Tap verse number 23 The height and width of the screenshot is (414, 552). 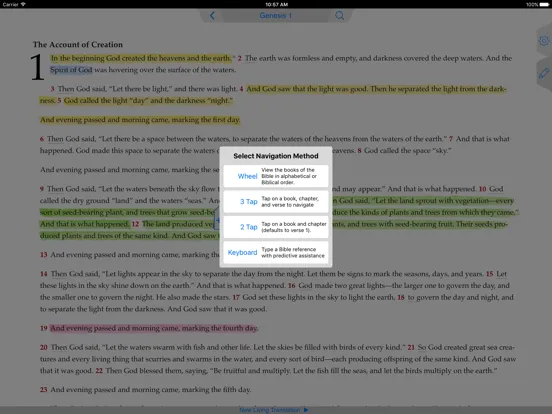point(44,390)
